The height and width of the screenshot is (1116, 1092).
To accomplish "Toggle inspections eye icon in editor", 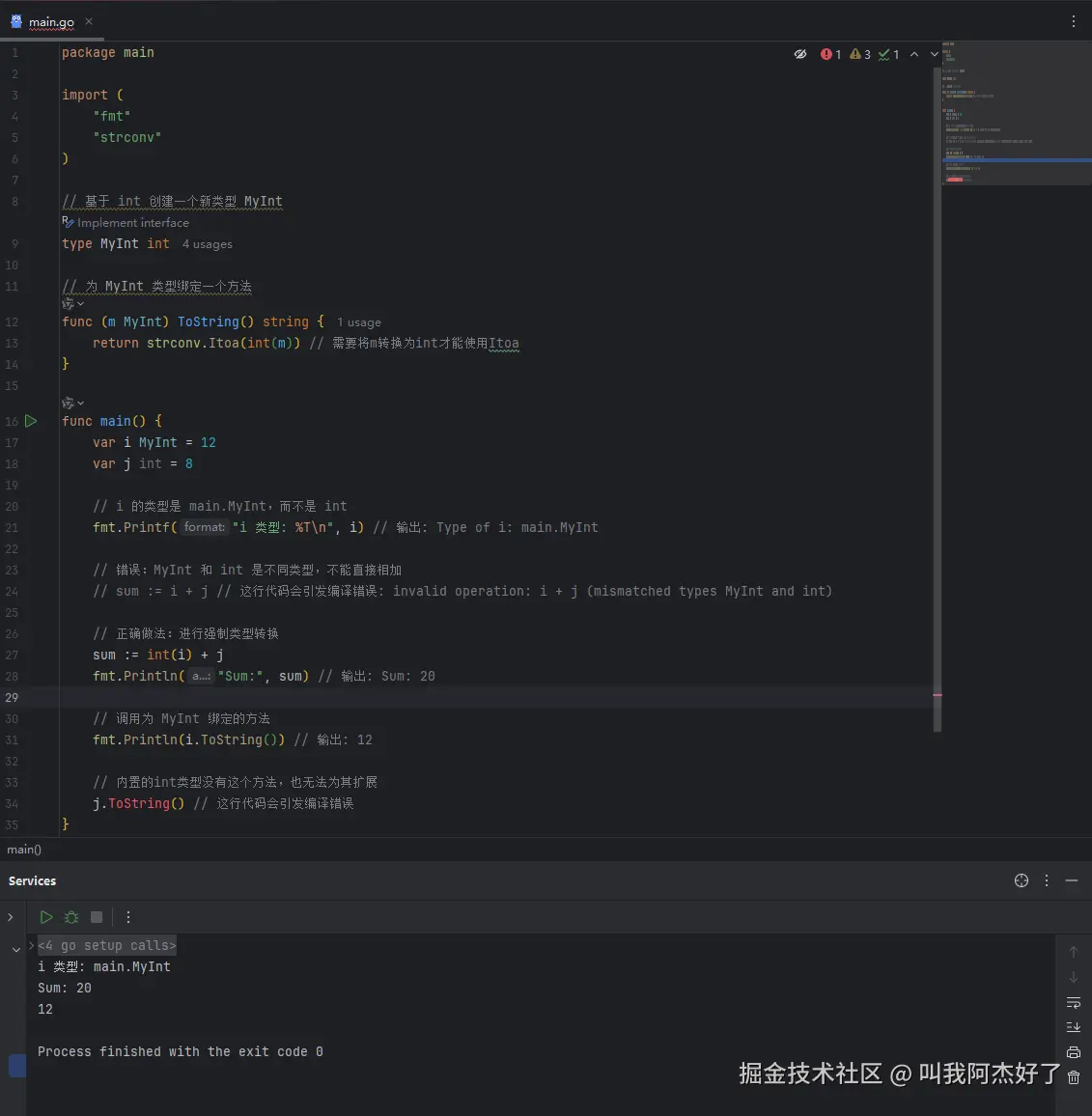I will click(x=800, y=54).
